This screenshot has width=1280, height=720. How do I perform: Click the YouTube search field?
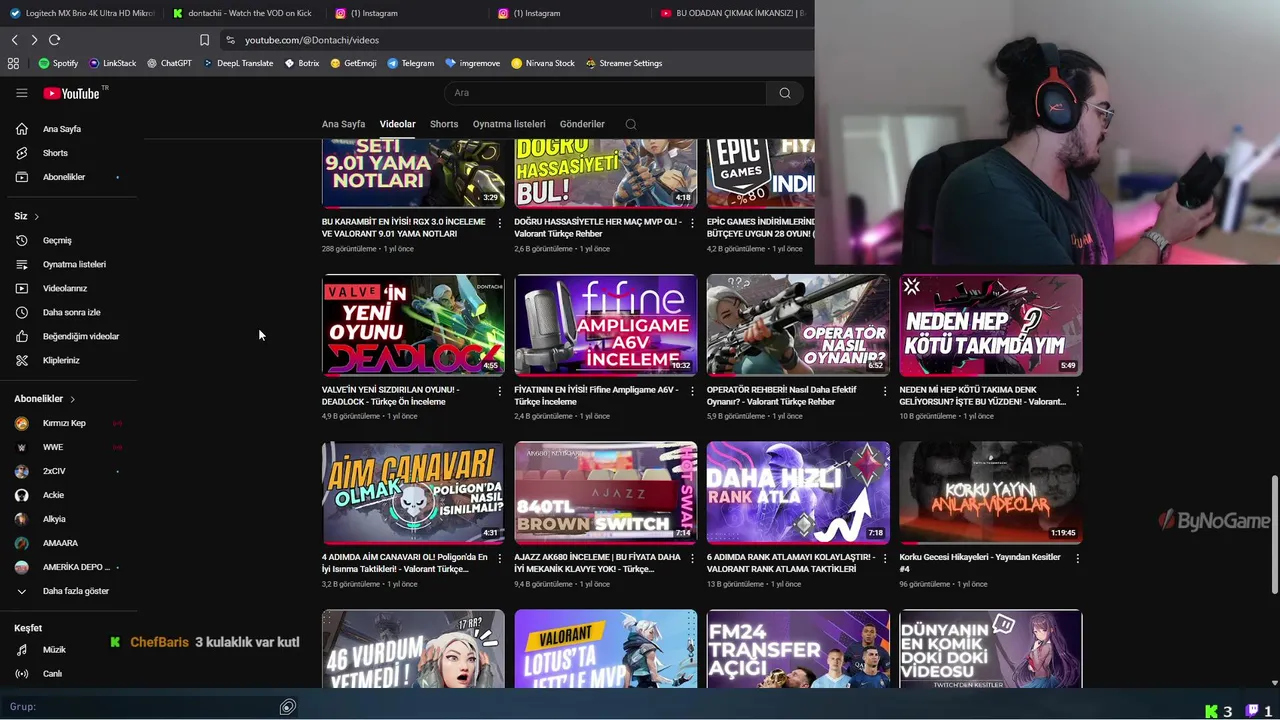[605, 93]
